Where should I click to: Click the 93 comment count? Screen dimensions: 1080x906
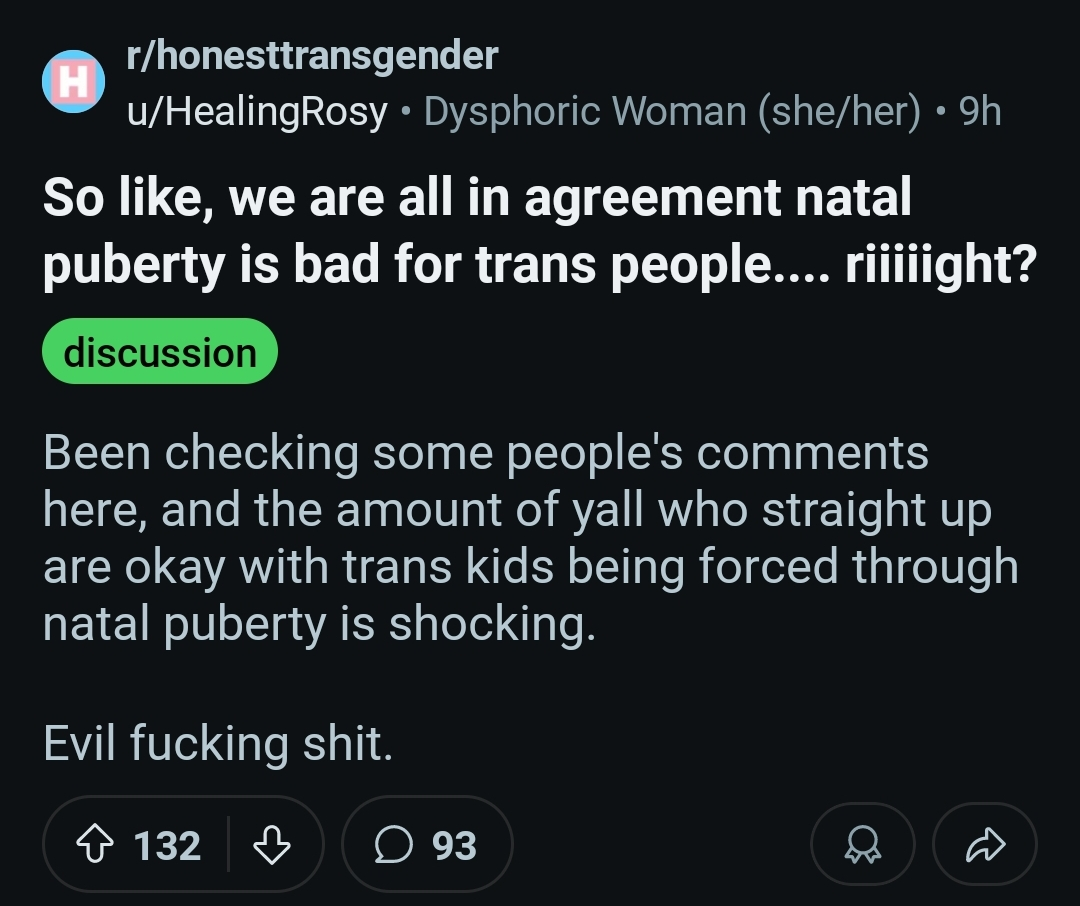pos(454,846)
